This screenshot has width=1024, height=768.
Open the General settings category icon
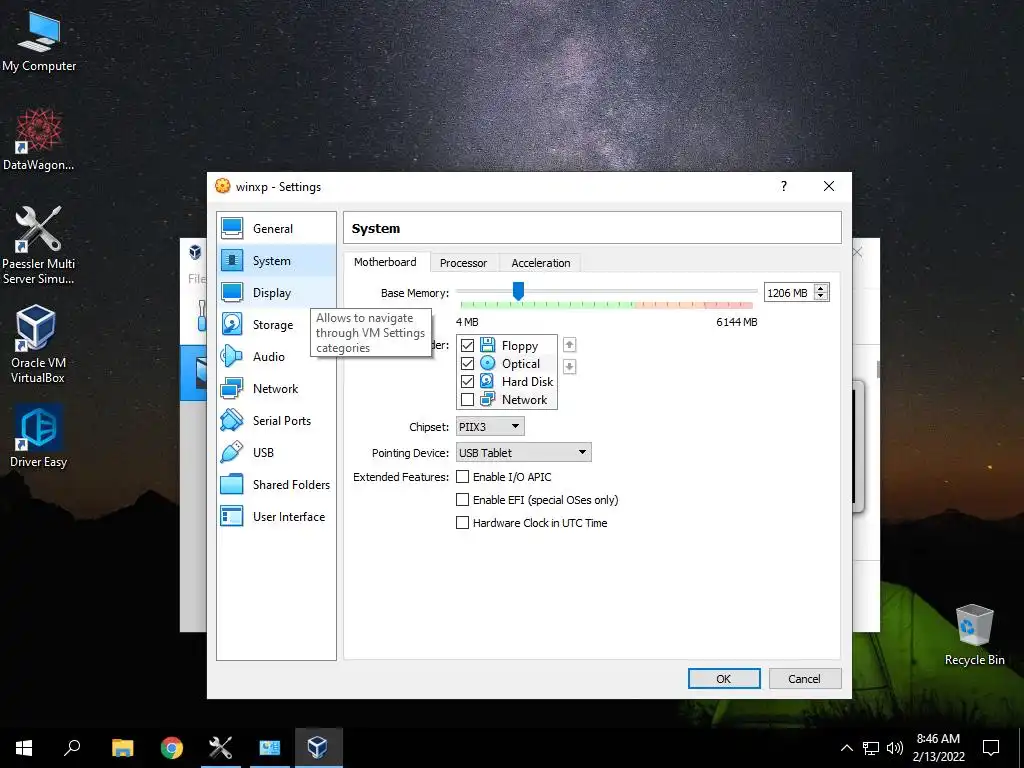(232, 229)
